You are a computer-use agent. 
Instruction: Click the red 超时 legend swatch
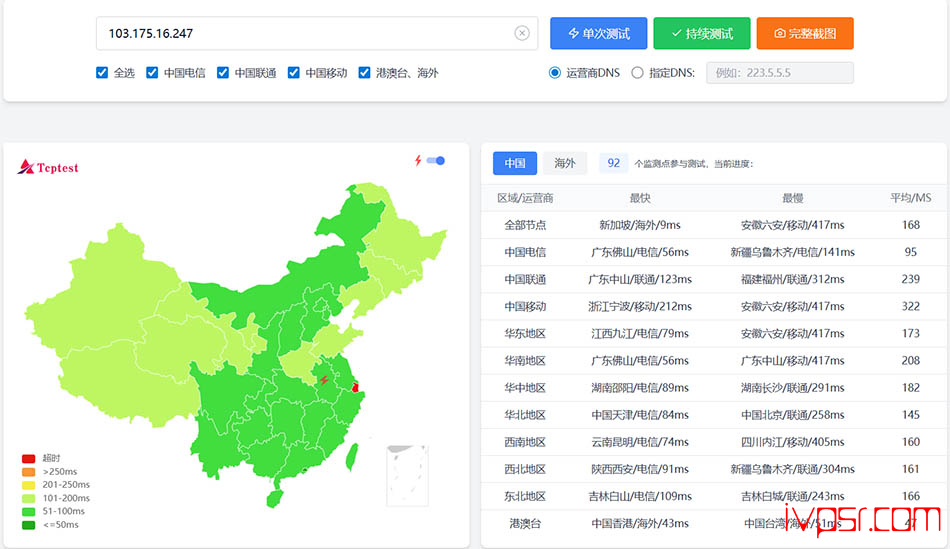pyautogui.click(x=28, y=458)
